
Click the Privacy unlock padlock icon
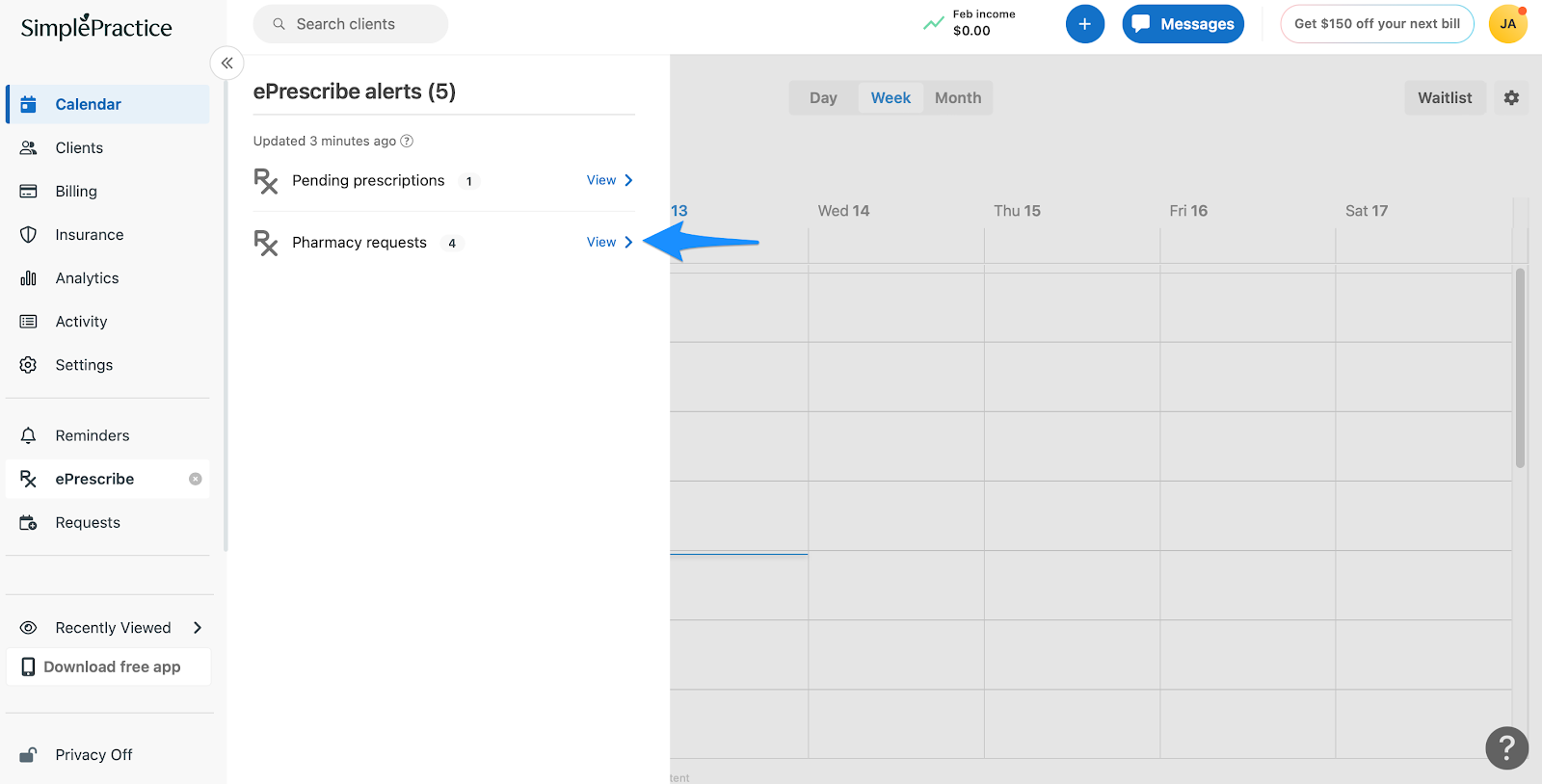[29, 754]
